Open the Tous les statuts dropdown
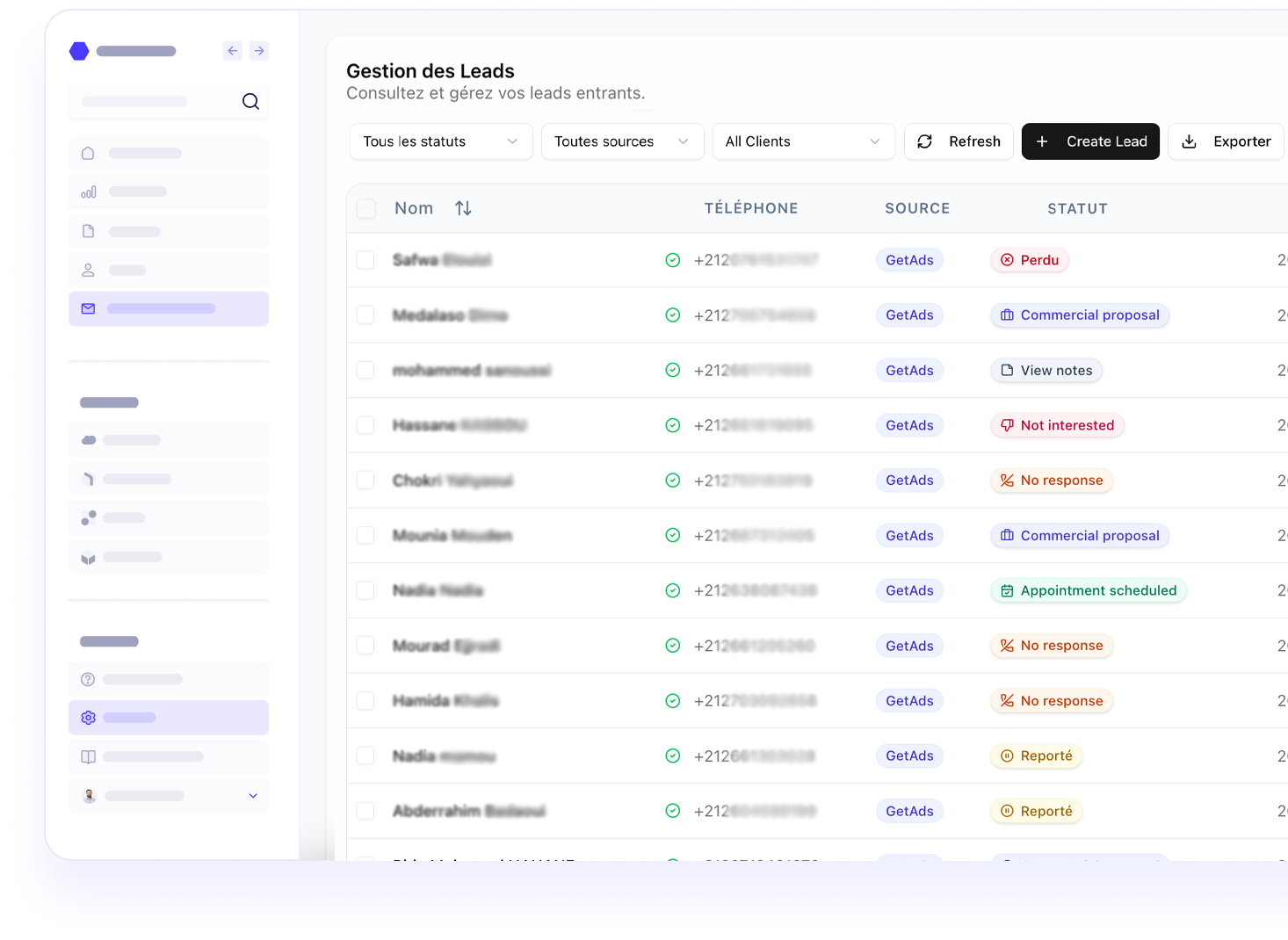 (x=441, y=141)
